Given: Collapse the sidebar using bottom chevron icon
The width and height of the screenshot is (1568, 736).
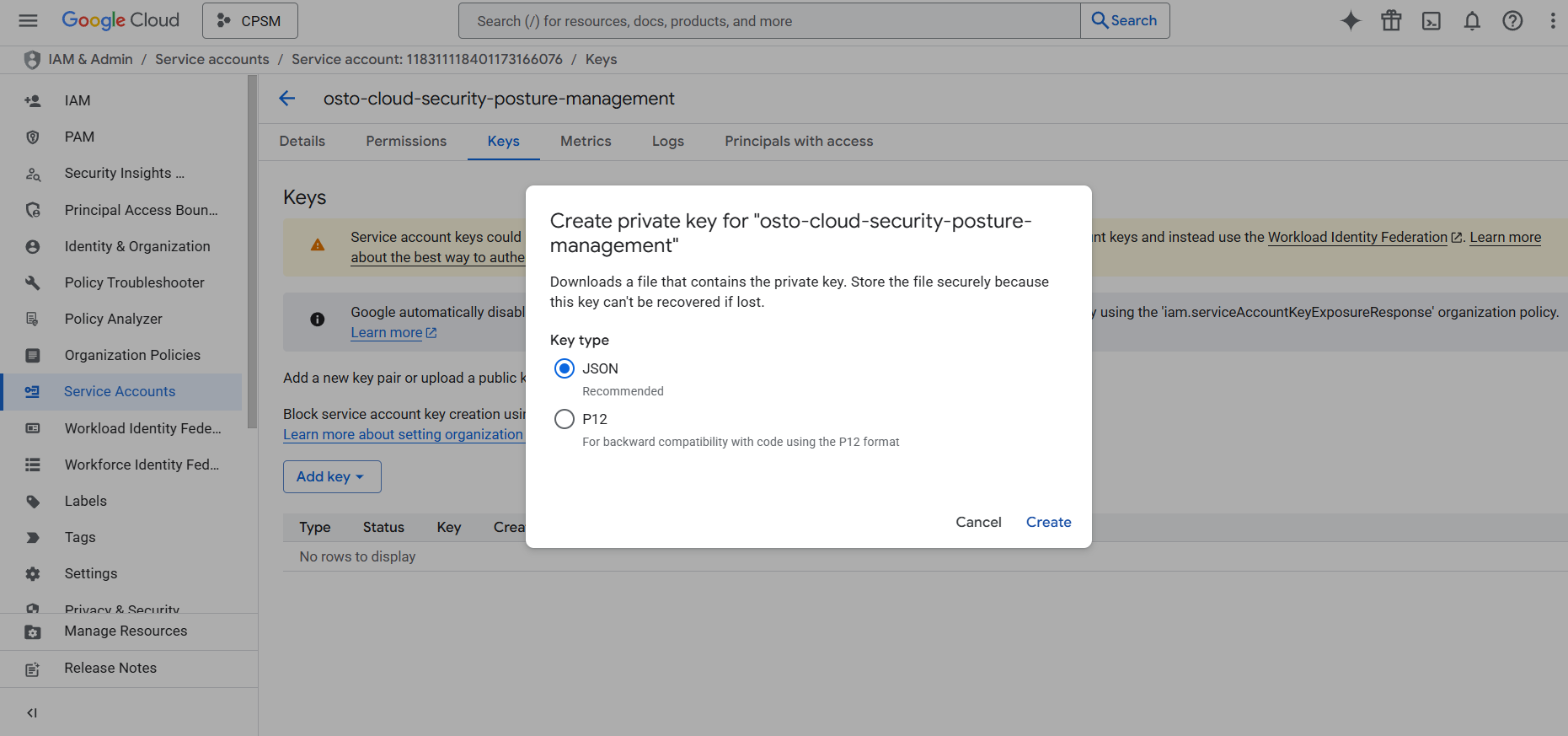Looking at the screenshot, I should point(32,712).
